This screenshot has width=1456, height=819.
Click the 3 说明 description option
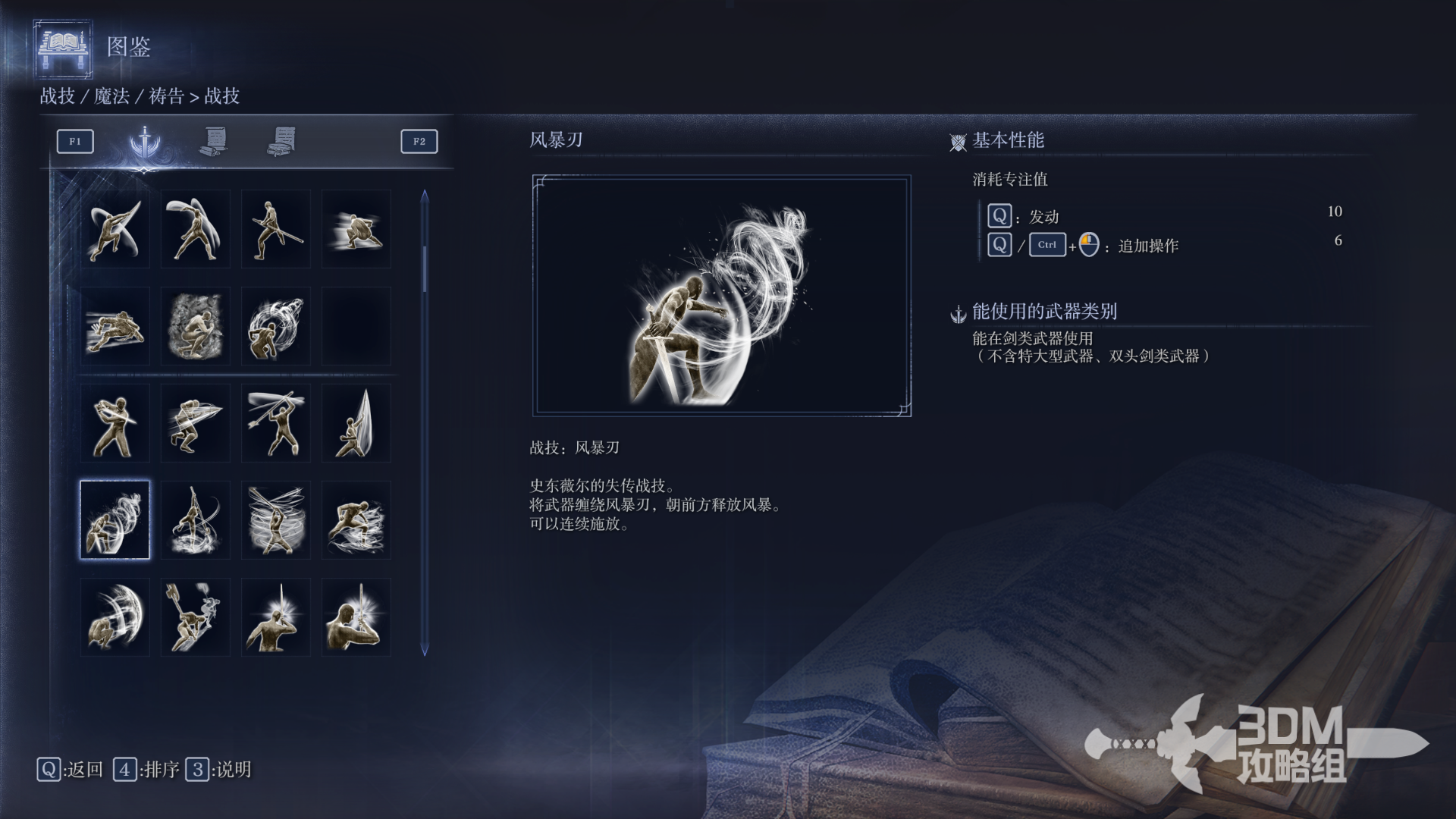pyautogui.click(x=218, y=770)
